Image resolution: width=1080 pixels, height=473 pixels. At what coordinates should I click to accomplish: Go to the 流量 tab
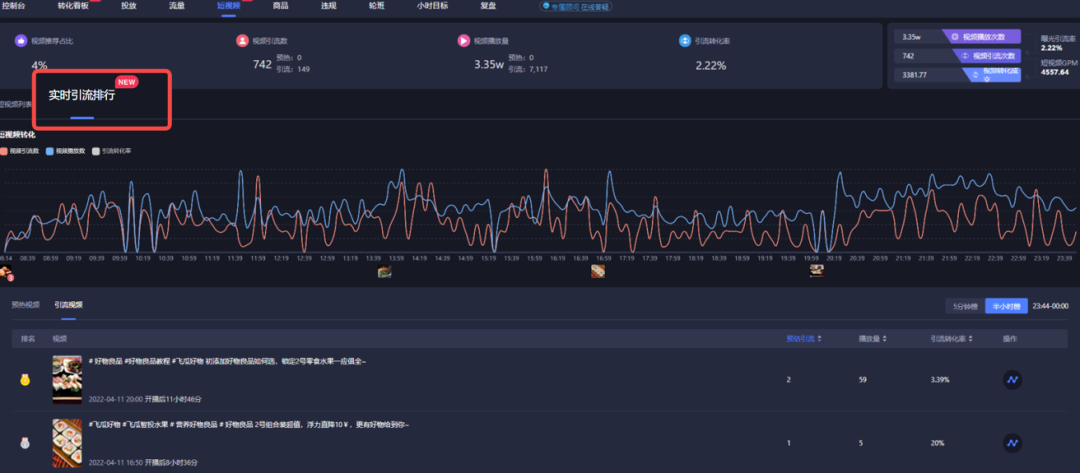click(177, 6)
